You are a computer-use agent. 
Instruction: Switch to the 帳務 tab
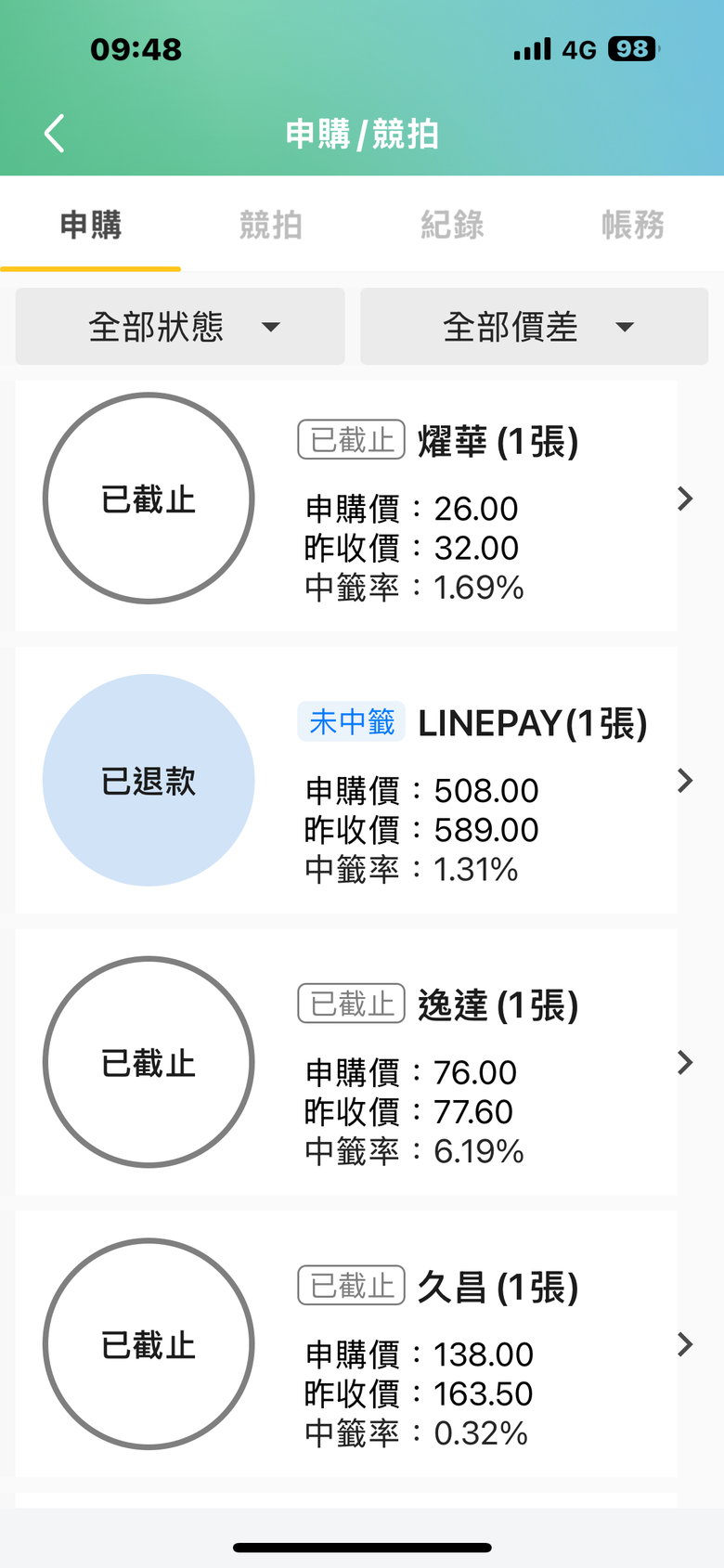point(633,225)
